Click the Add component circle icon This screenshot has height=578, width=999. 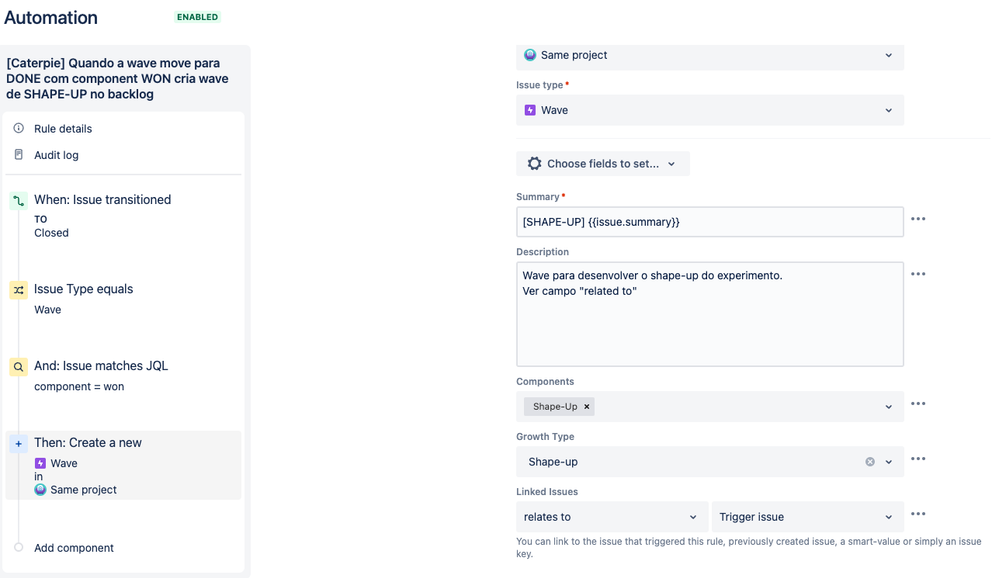point(18,547)
